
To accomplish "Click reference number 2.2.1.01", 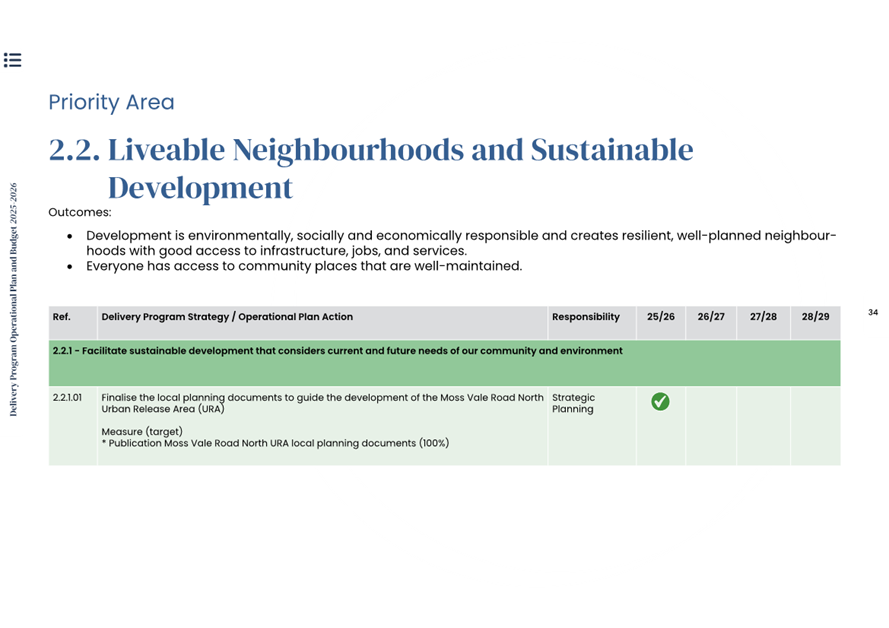I will 68,398.
